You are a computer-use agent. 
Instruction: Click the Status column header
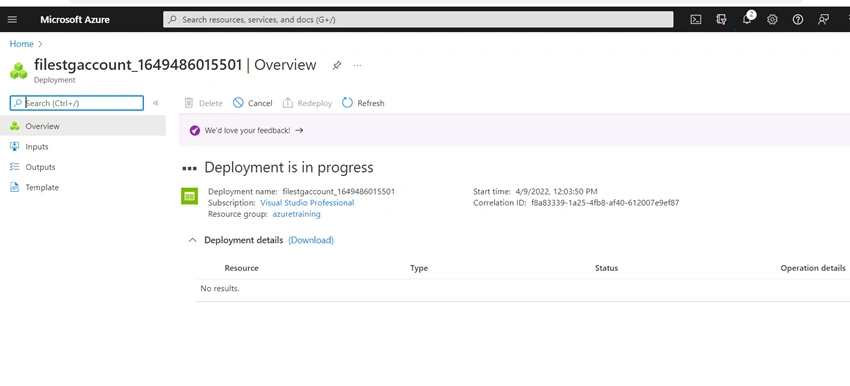point(606,268)
